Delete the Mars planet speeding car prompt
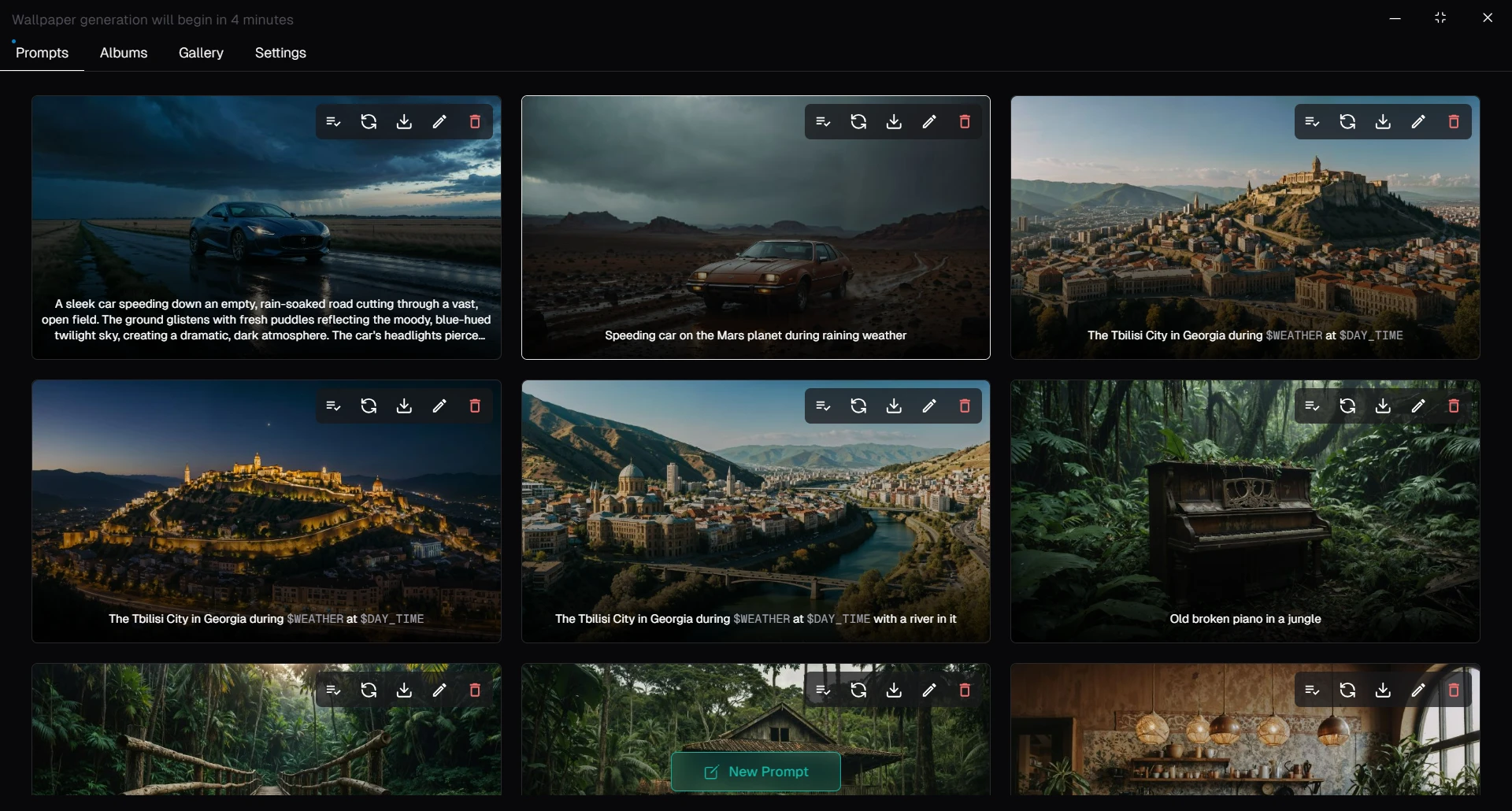Image resolution: width=1512 pixels, height=811 pixels. 965,122
